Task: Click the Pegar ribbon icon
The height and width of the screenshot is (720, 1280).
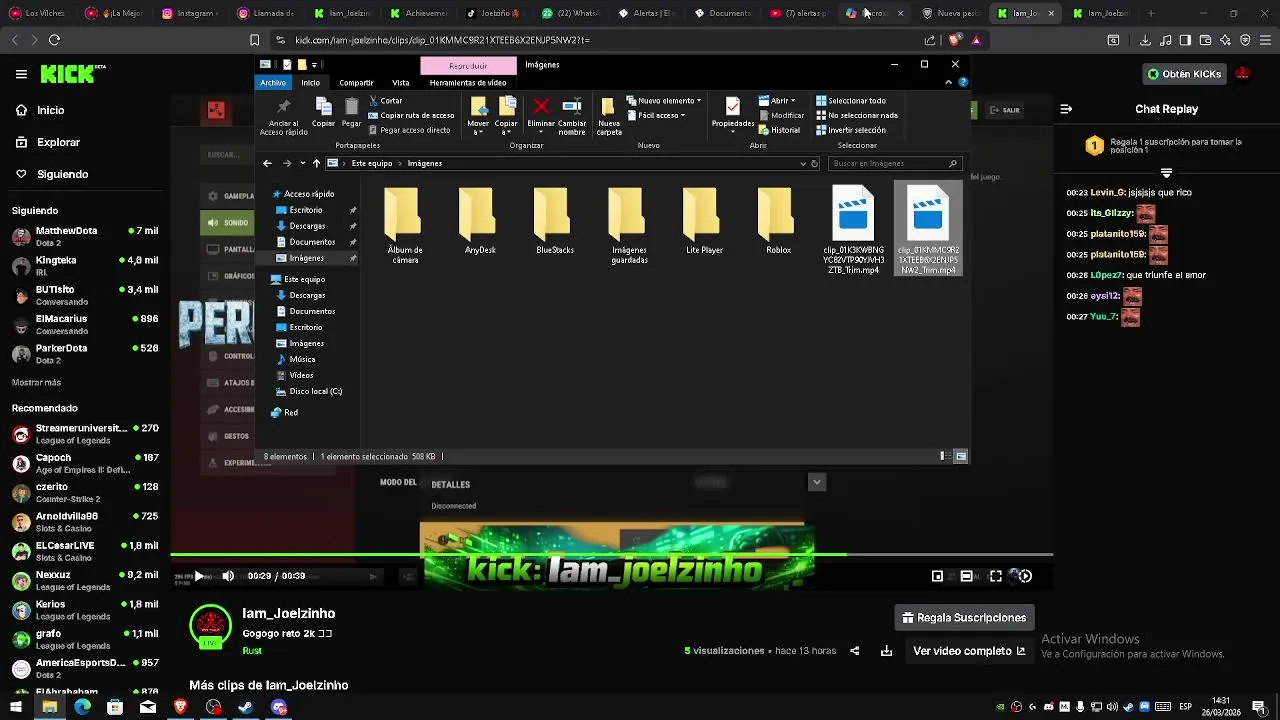Action: point(351,112)
